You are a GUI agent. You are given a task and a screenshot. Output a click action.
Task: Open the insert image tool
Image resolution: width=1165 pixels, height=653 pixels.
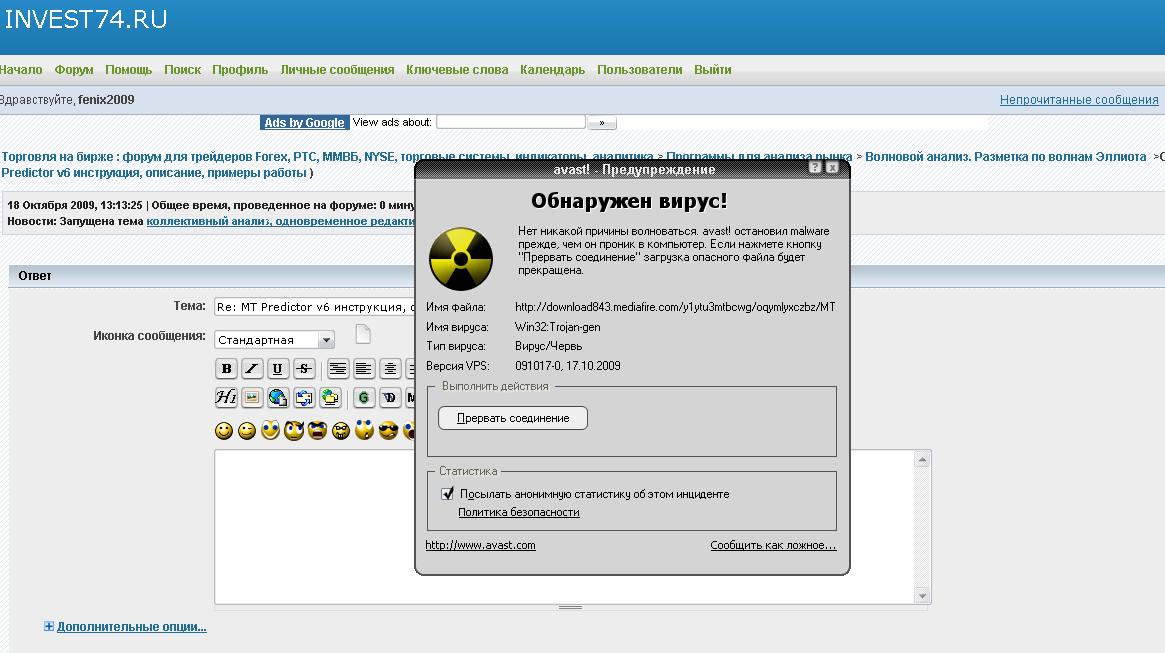point(252,397)
